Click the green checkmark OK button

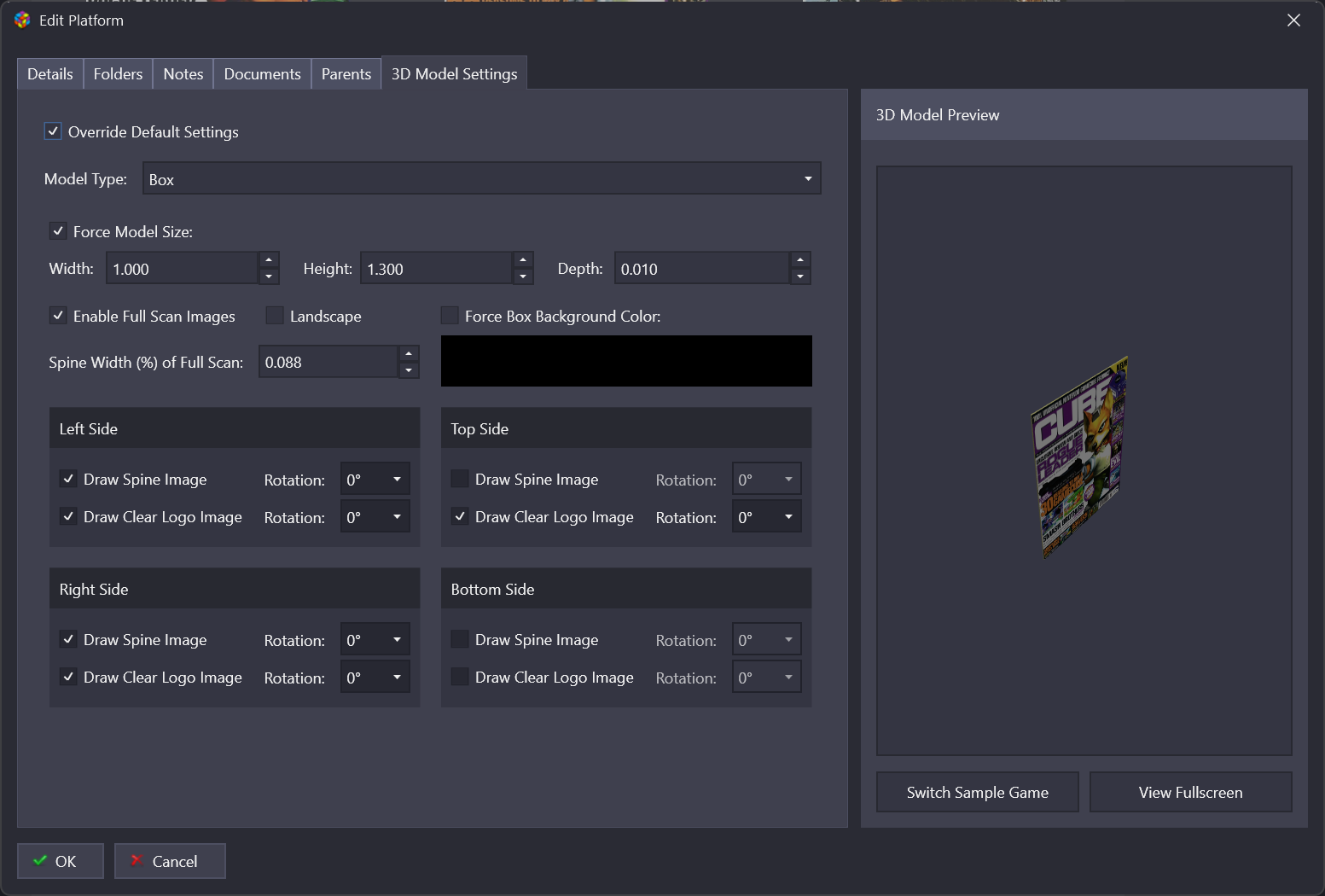click(61, 861)
